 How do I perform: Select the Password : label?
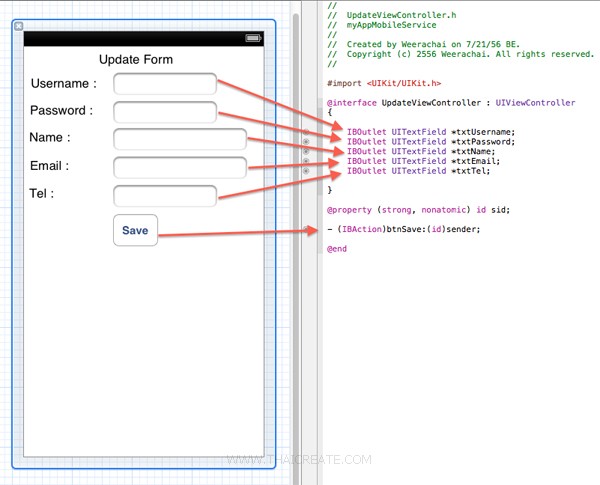(62, 110)
